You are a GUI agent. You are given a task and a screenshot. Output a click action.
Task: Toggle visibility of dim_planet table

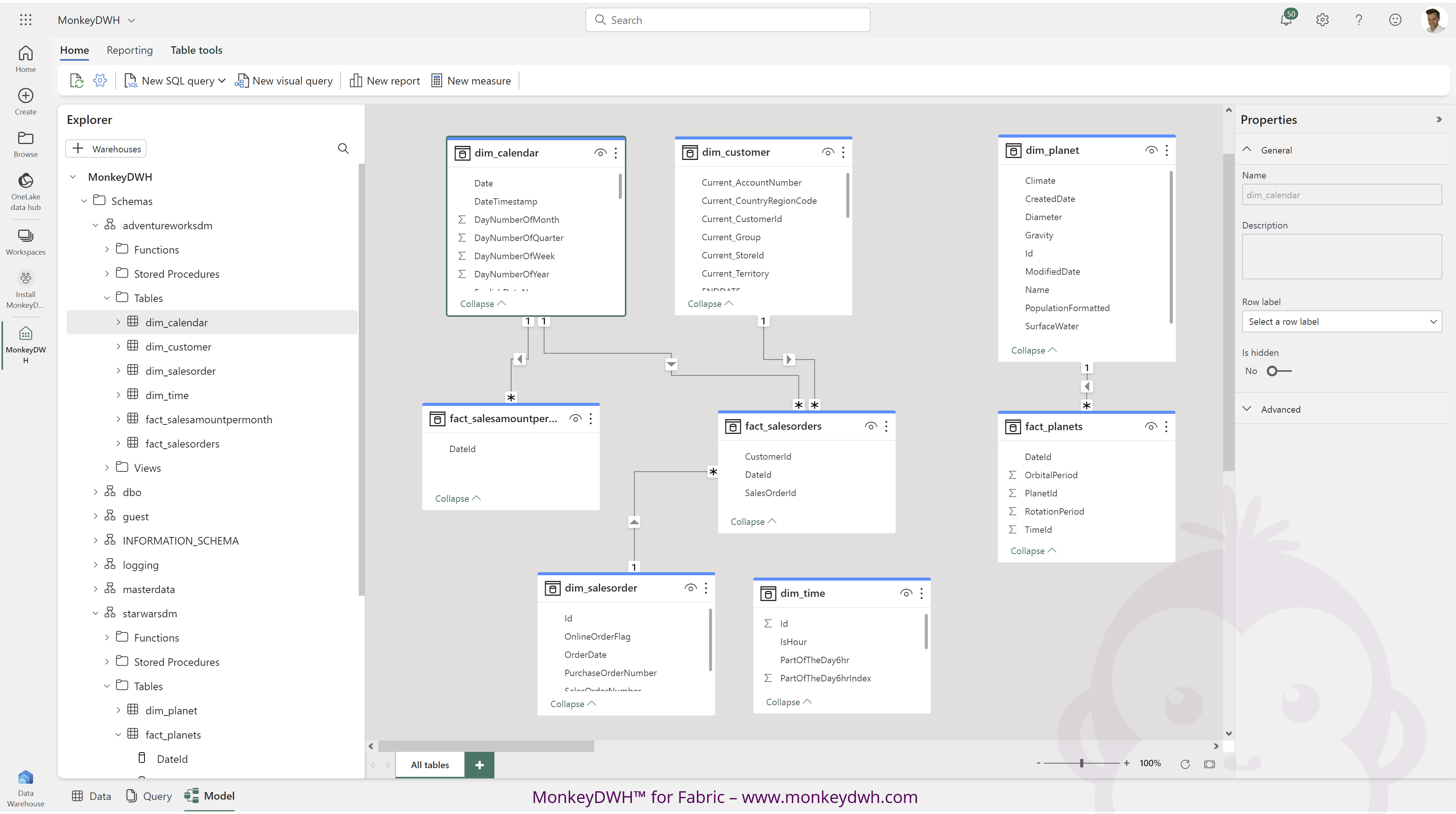click(1152, 150)
